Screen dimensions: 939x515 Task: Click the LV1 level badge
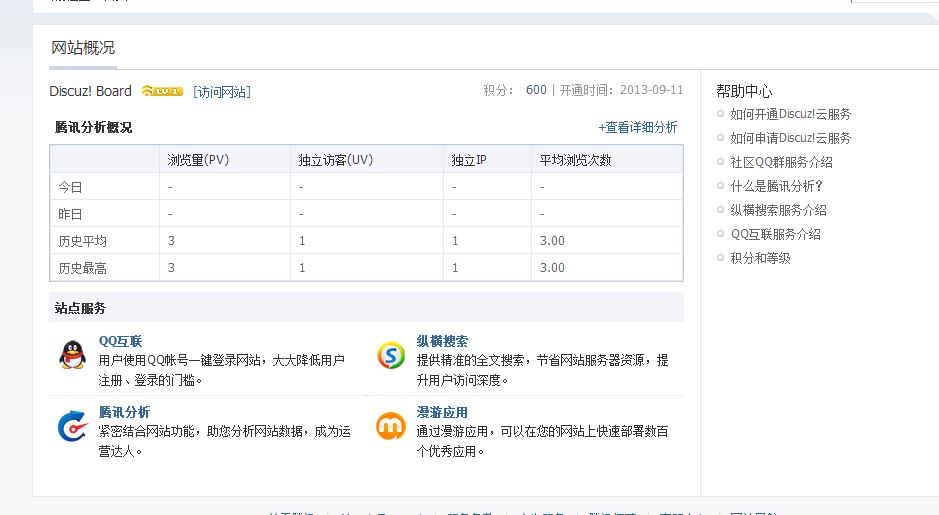pyautogui.click(x=162, y=91)
